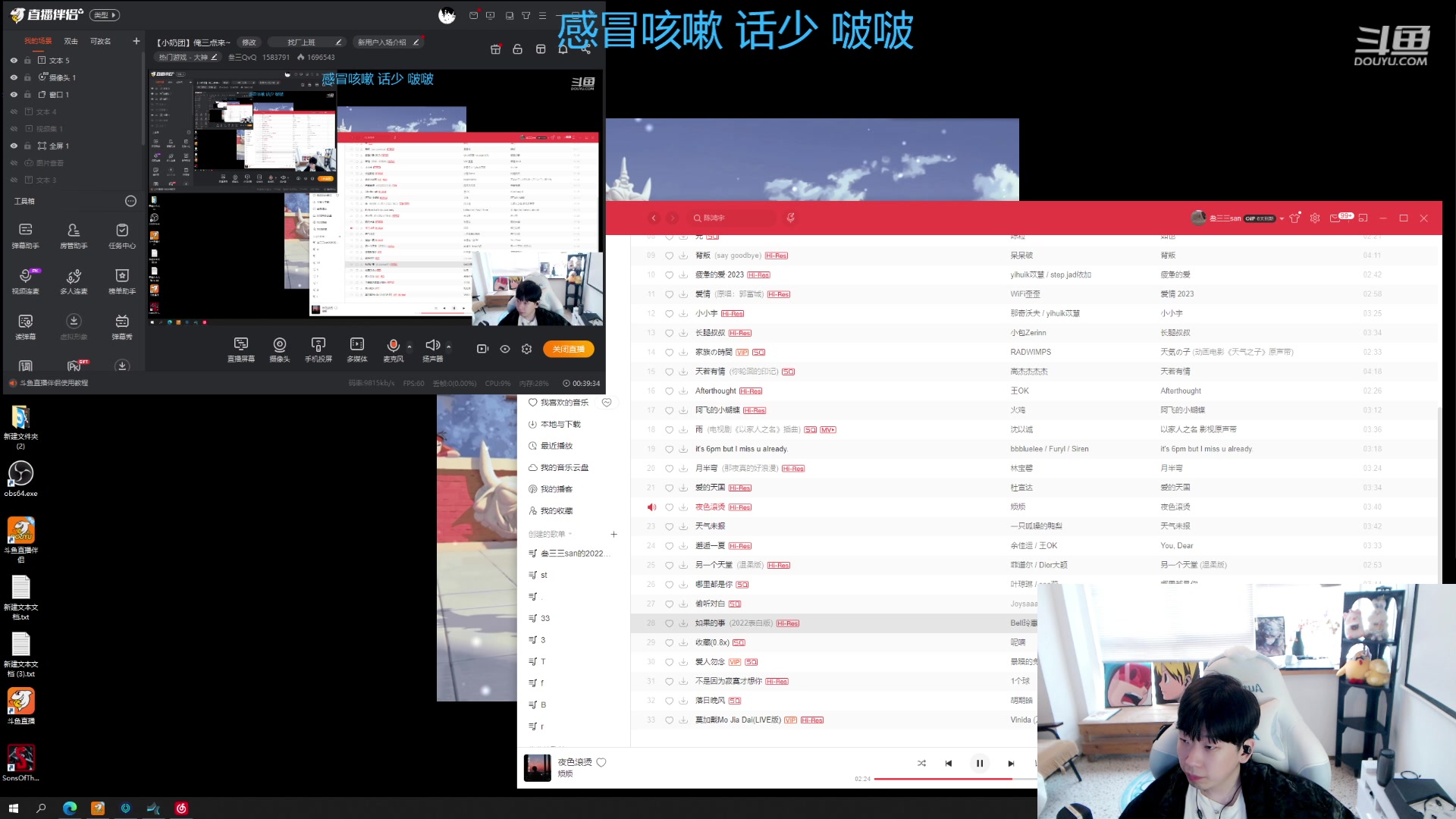Show the hidden 文本 4 source
This screenshot has height=819, width=1456.
pyautogui.click(x=14, y=111)
